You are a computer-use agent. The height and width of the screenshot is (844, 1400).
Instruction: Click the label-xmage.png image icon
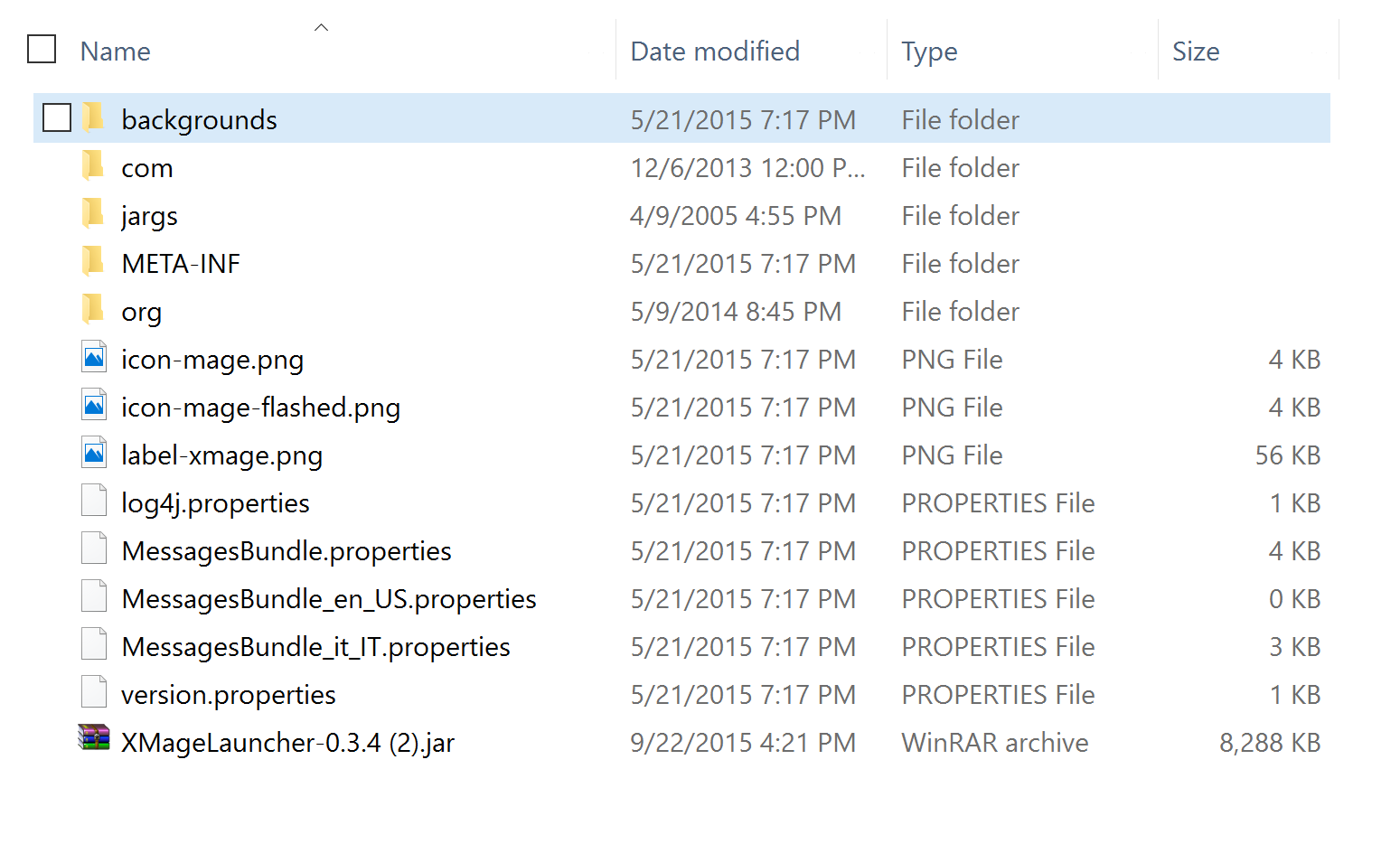94,453
